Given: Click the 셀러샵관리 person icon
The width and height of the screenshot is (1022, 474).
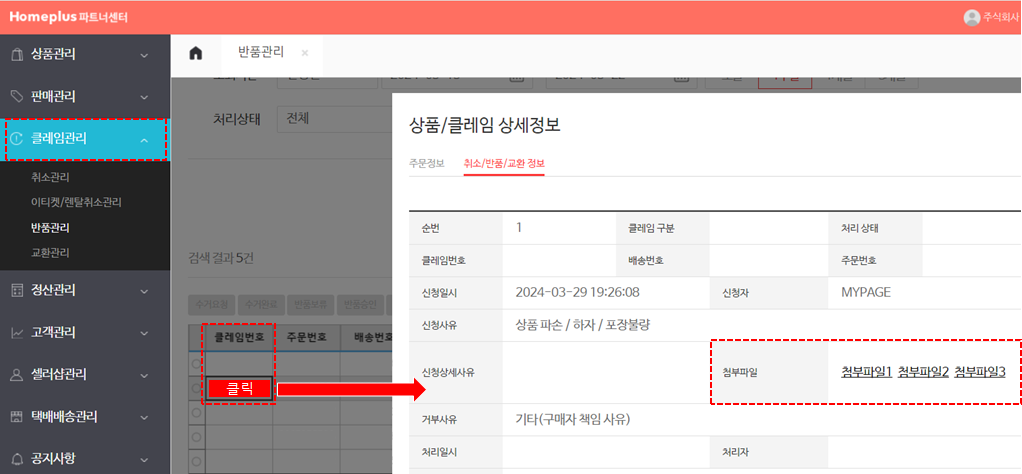Looking at the screenshot, I should point(16,374).
